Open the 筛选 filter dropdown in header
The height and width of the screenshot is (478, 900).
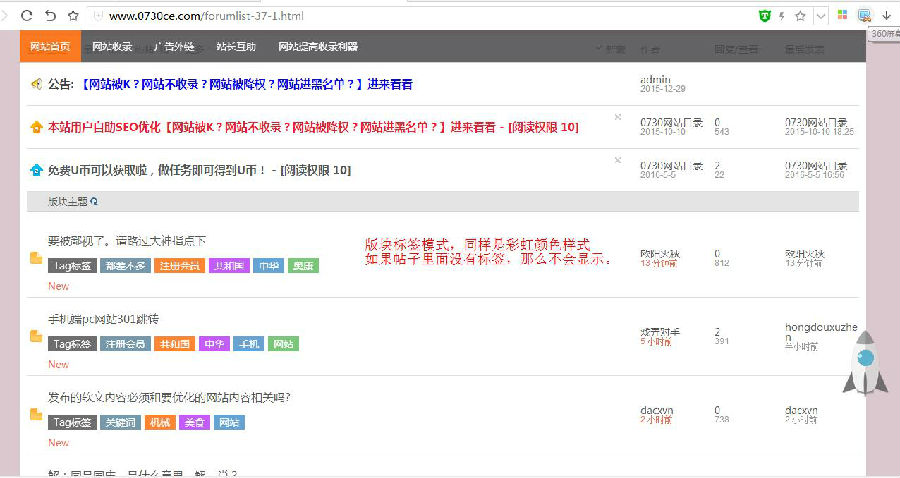pos(611,48)
